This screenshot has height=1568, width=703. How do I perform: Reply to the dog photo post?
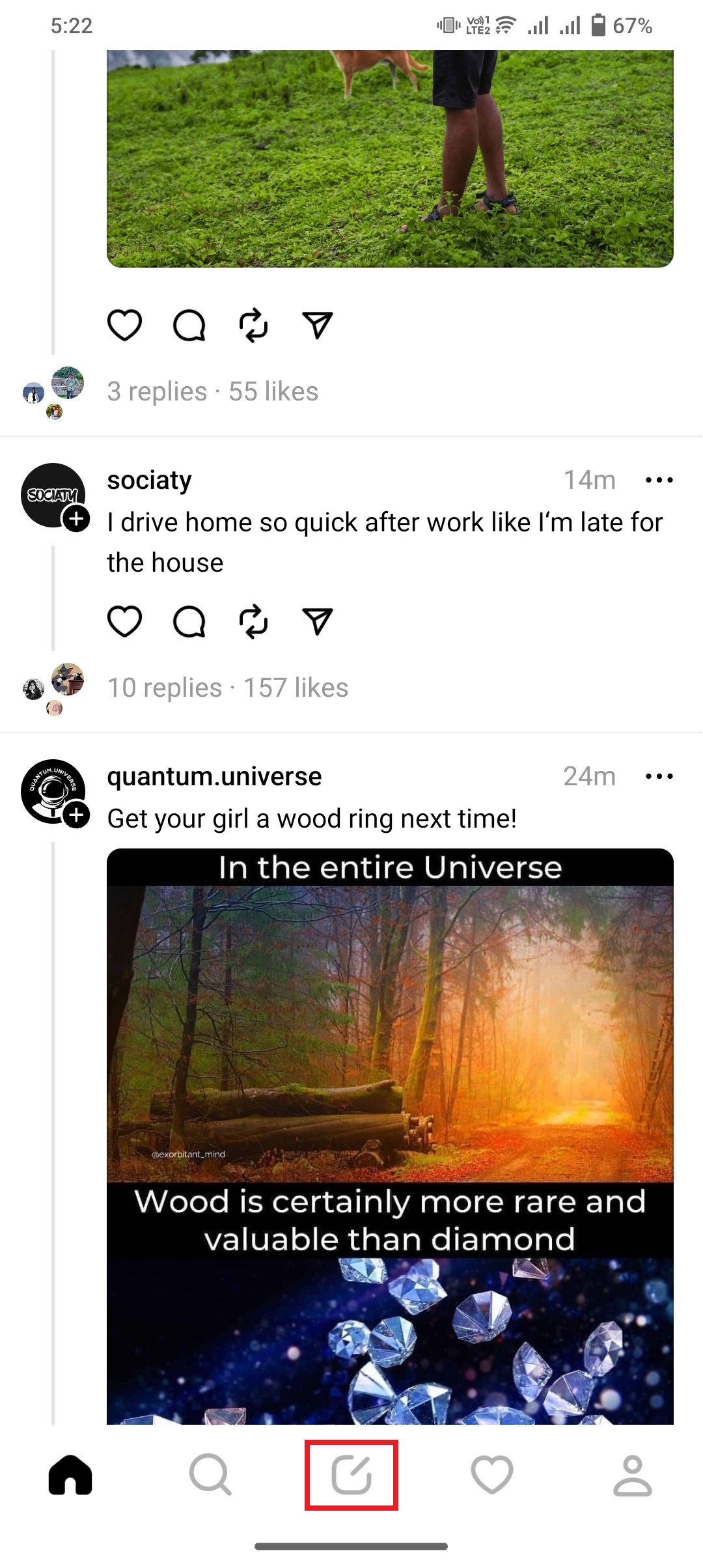[189, 326]
